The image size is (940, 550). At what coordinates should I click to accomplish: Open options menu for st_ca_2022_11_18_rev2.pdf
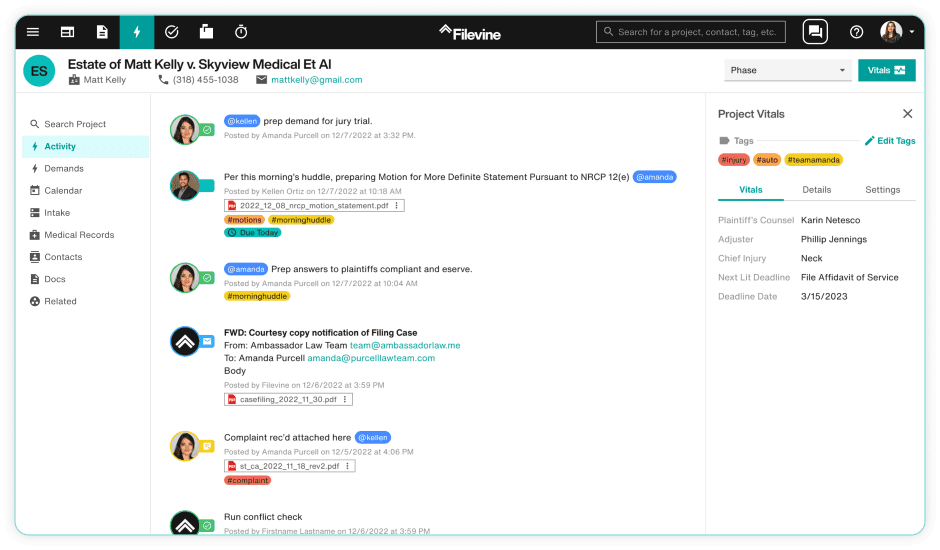coord(348,466)
